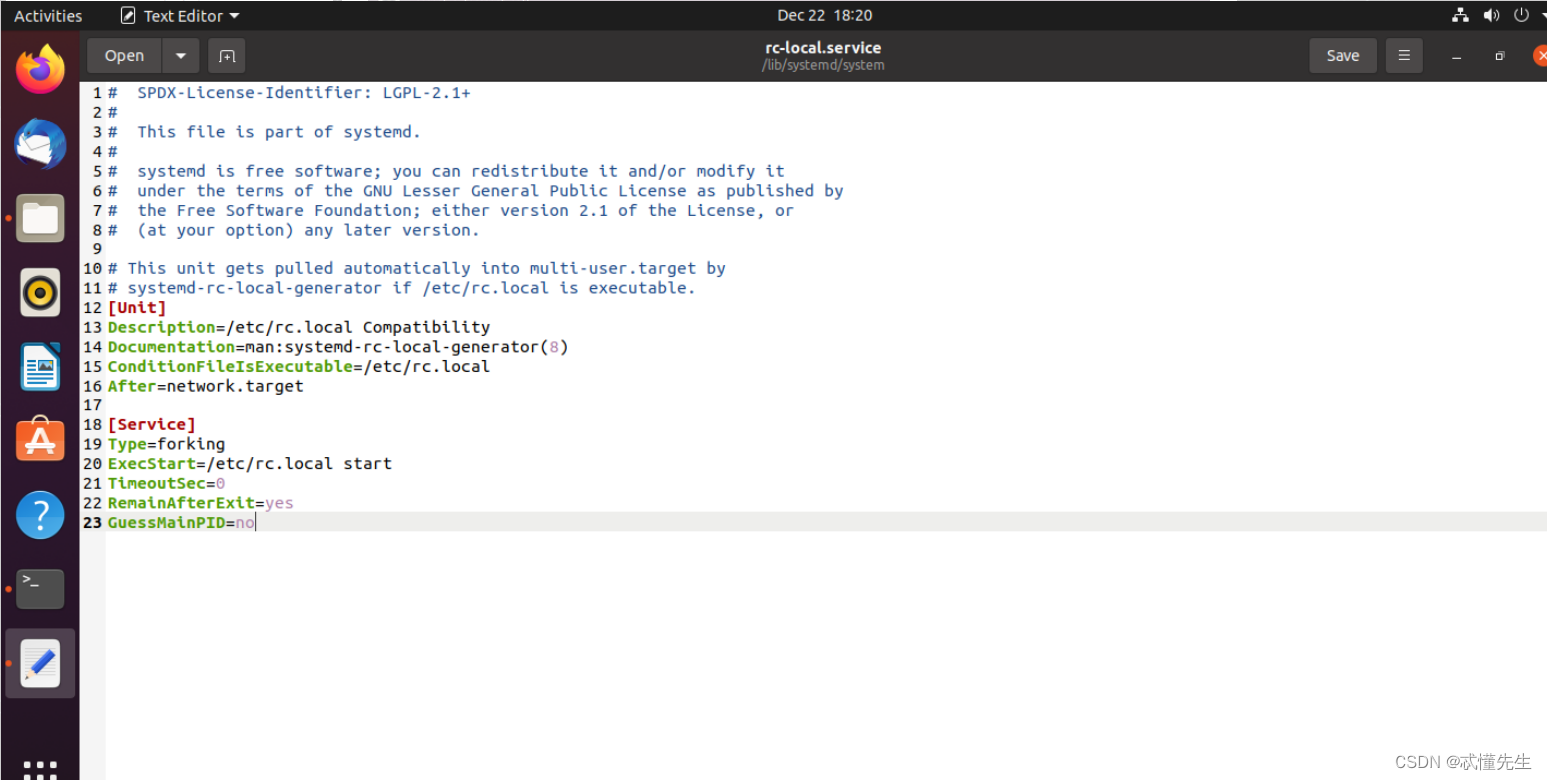Click the network status icon
Image resolution: width=1547 pixels, height=780 pixels.
1460,15
